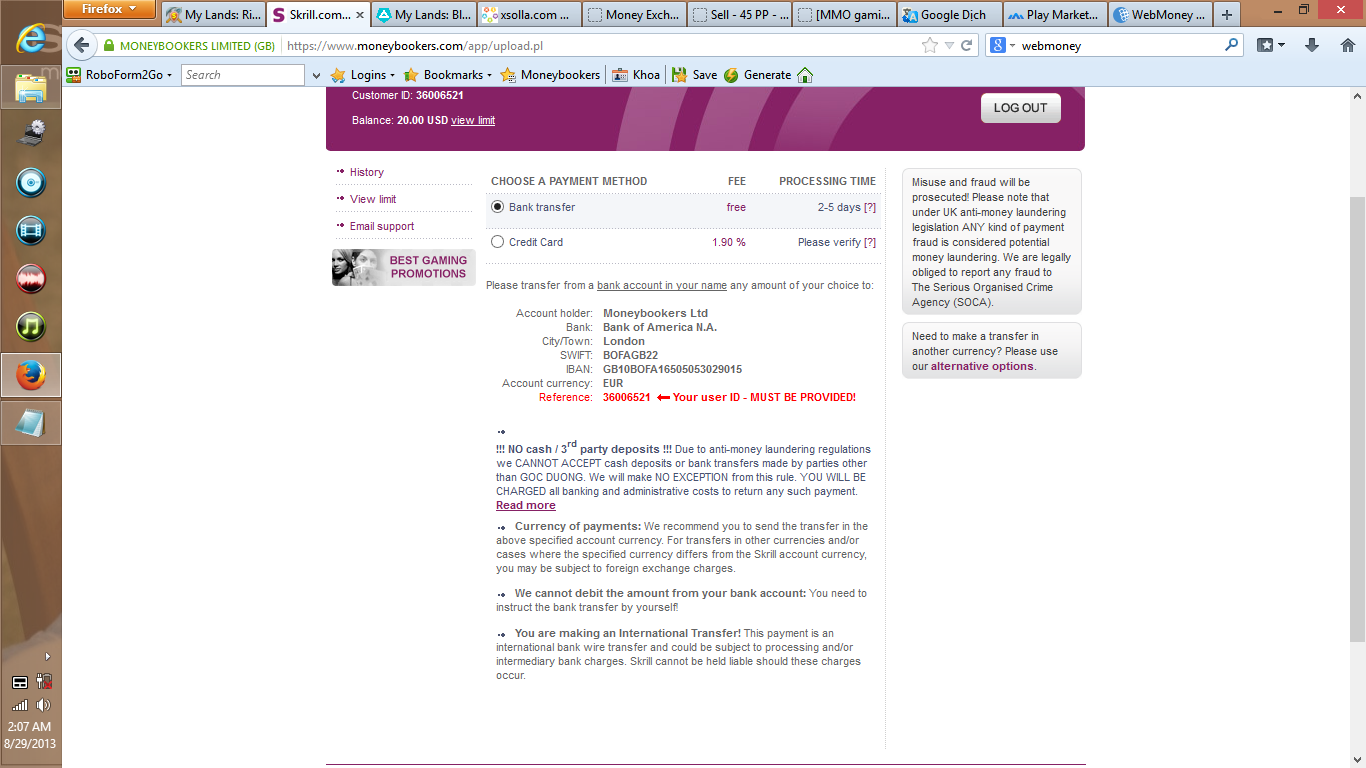Click the [?] help link for Bank transfer
The image size is (1366, 768).
tap(870, 207)
